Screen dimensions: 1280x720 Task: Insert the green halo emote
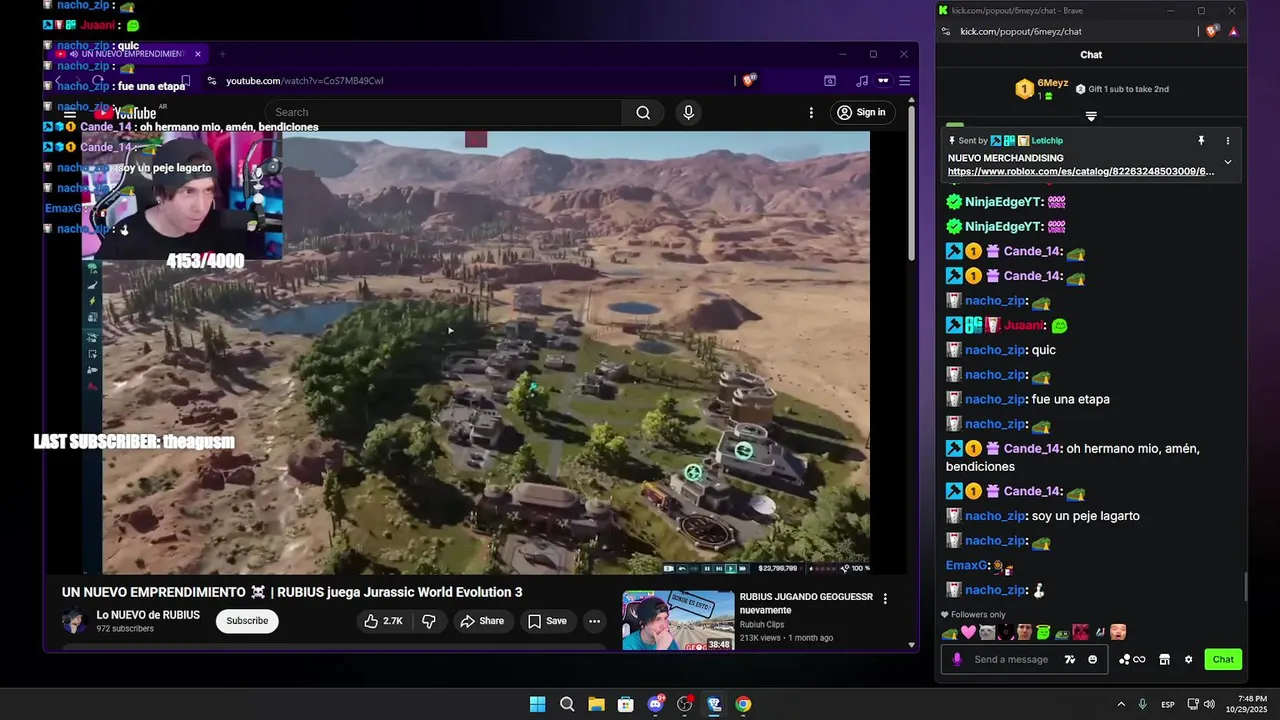coord(1043,632)
